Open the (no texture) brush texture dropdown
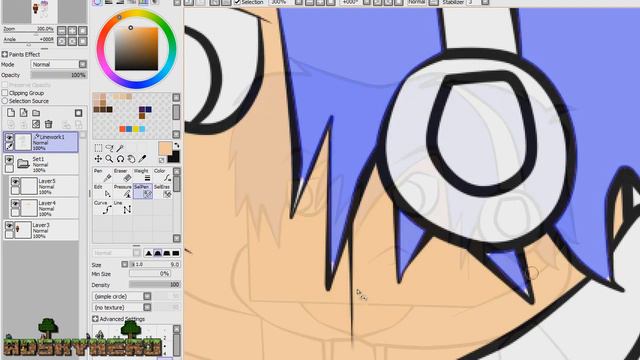640x360 pixels. [x=147, y=307]
